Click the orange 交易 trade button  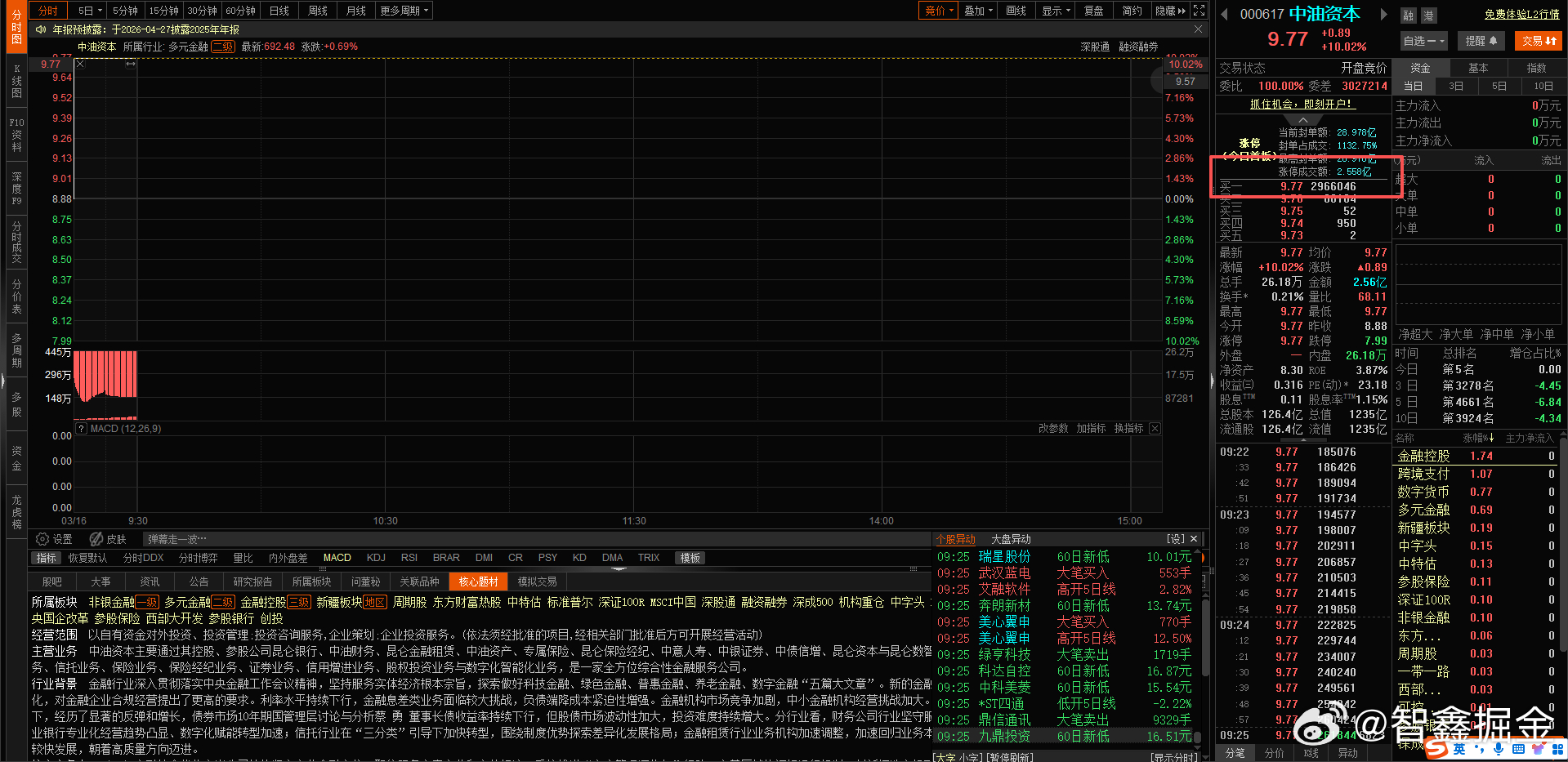coord(1539,41)
